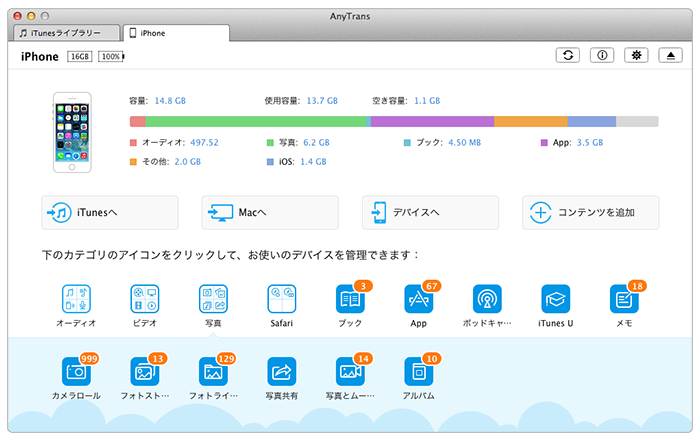Open the ポッドキャスト category icon
Image resolution: width=700 pixels, height=441 pixels.
(x=487, y=299)
